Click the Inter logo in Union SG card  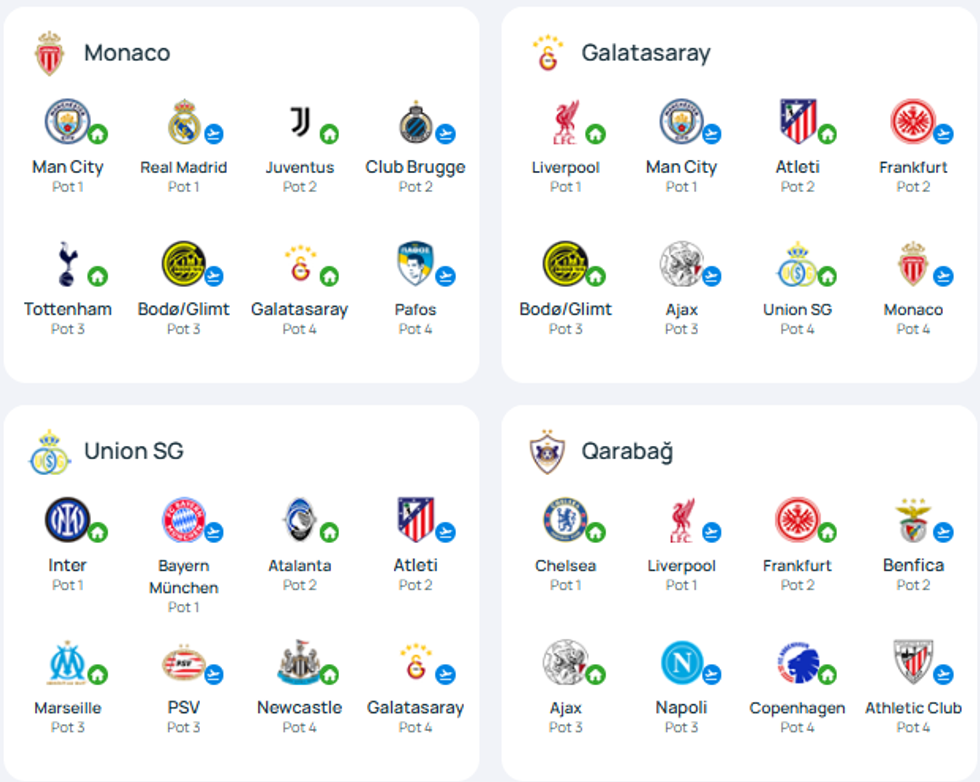66,521
